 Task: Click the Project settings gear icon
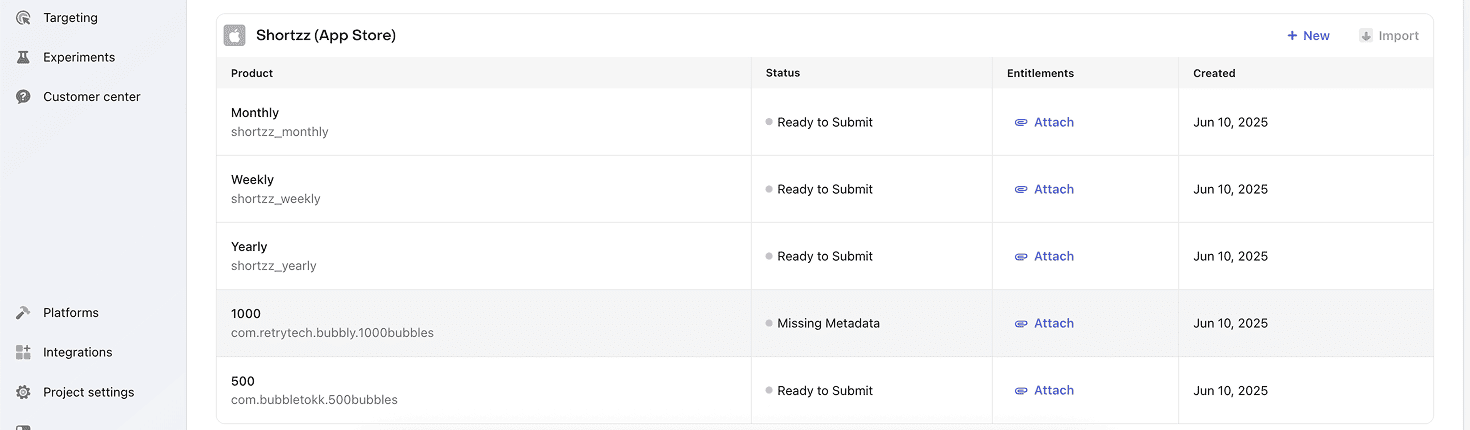click(x=23, y=393)
